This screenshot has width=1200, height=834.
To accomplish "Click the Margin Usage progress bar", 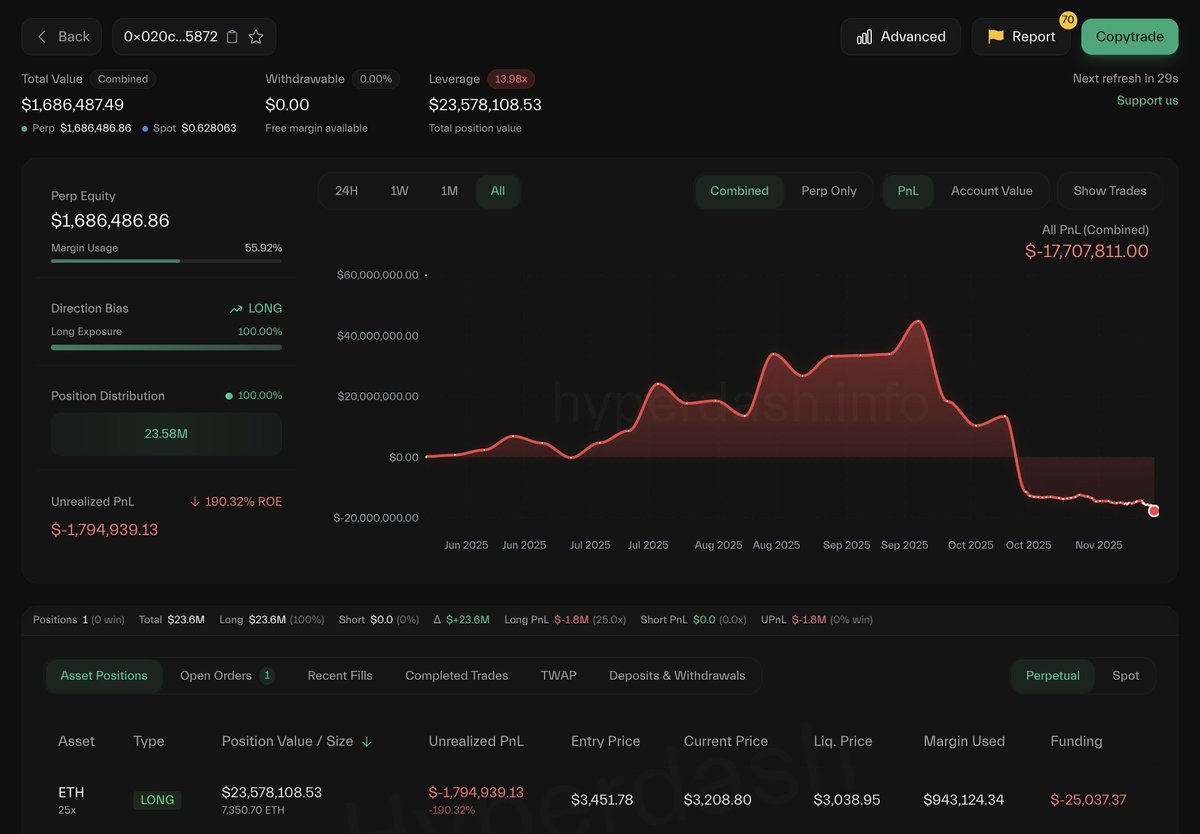I will [166, 261].
